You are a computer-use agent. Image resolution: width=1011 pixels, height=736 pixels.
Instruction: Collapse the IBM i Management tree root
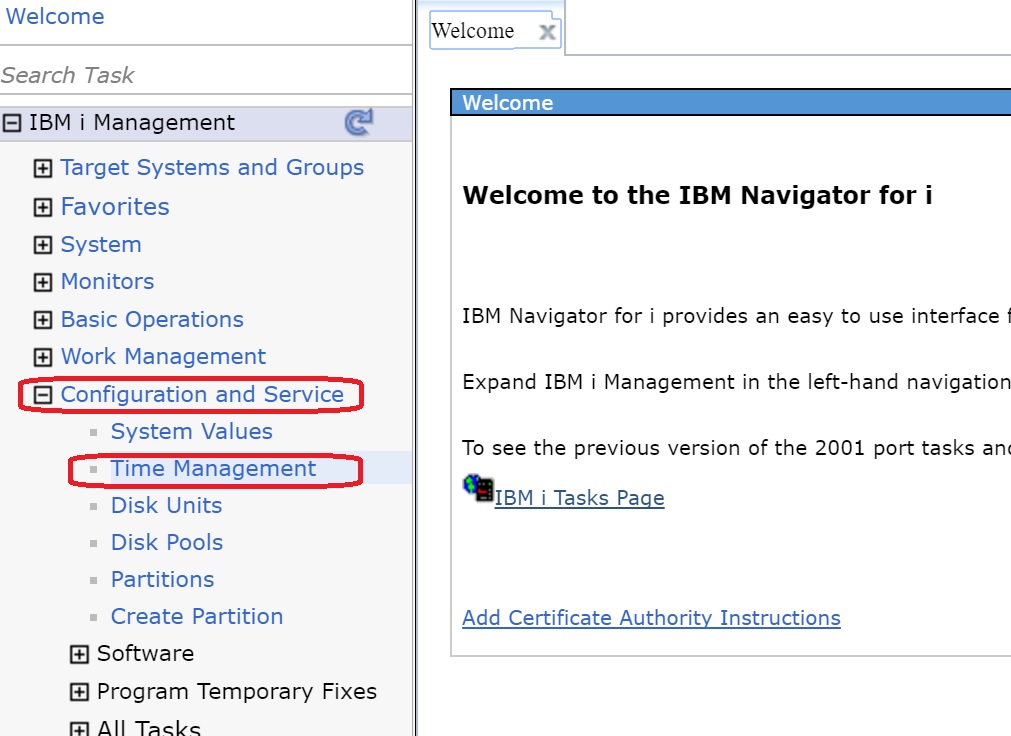(12, 123)
